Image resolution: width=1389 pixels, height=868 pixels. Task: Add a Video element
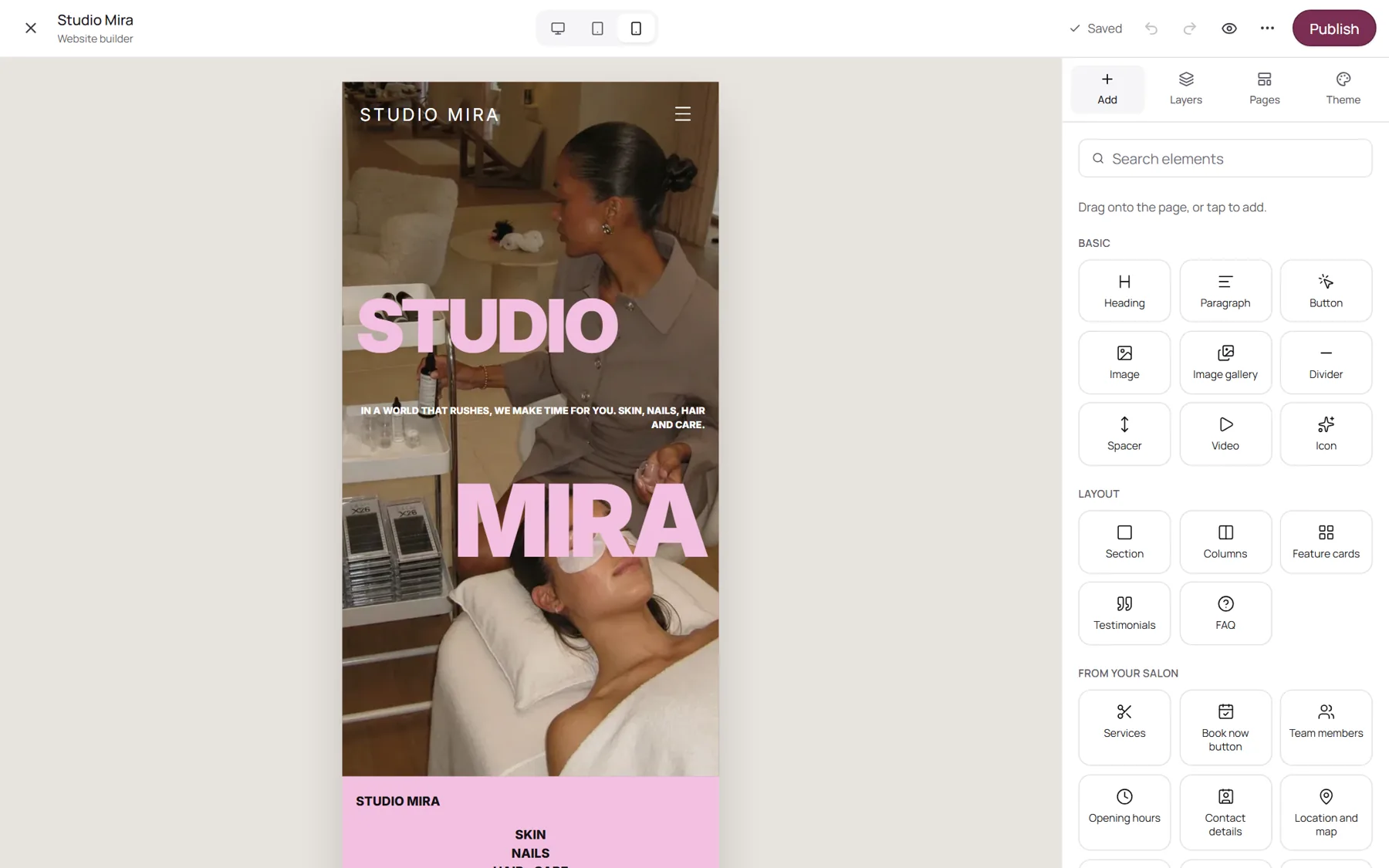pos(1225,434)
